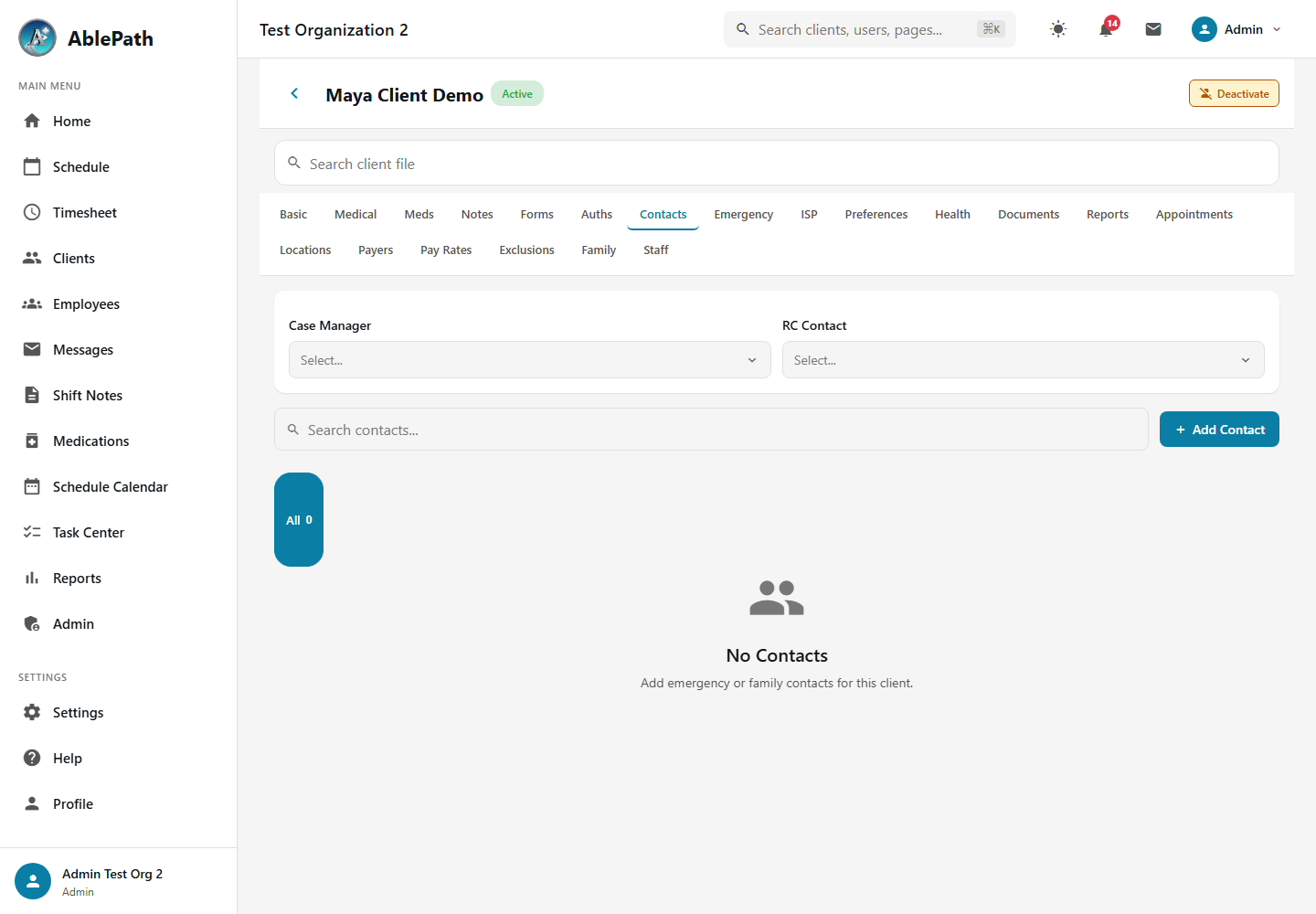Viewport: 1316px width, 914px height.
Task: Open notifications bell with 14 badge
Action: tap(1107, 28)
